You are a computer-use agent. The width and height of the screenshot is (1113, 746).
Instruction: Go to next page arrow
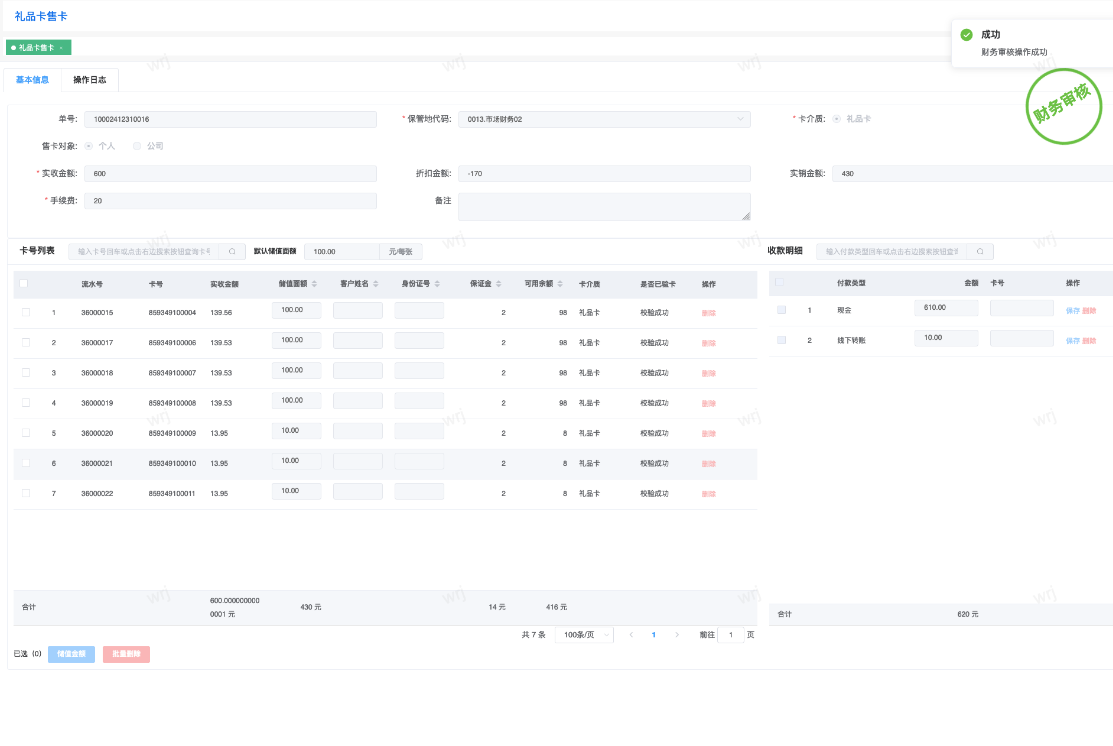coord(677,635)
